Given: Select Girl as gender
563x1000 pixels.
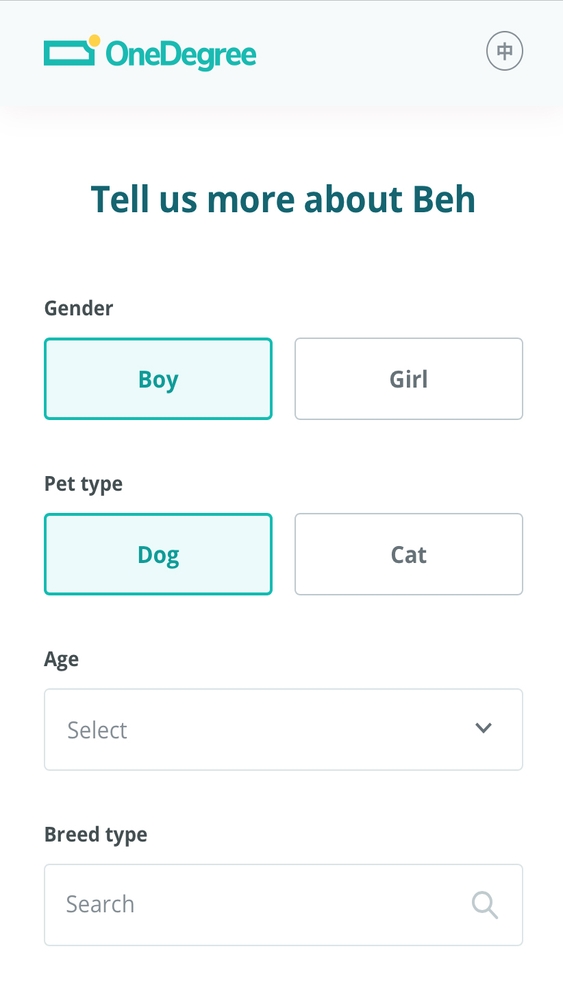Looking at the screenshot, I should [409, 379].
